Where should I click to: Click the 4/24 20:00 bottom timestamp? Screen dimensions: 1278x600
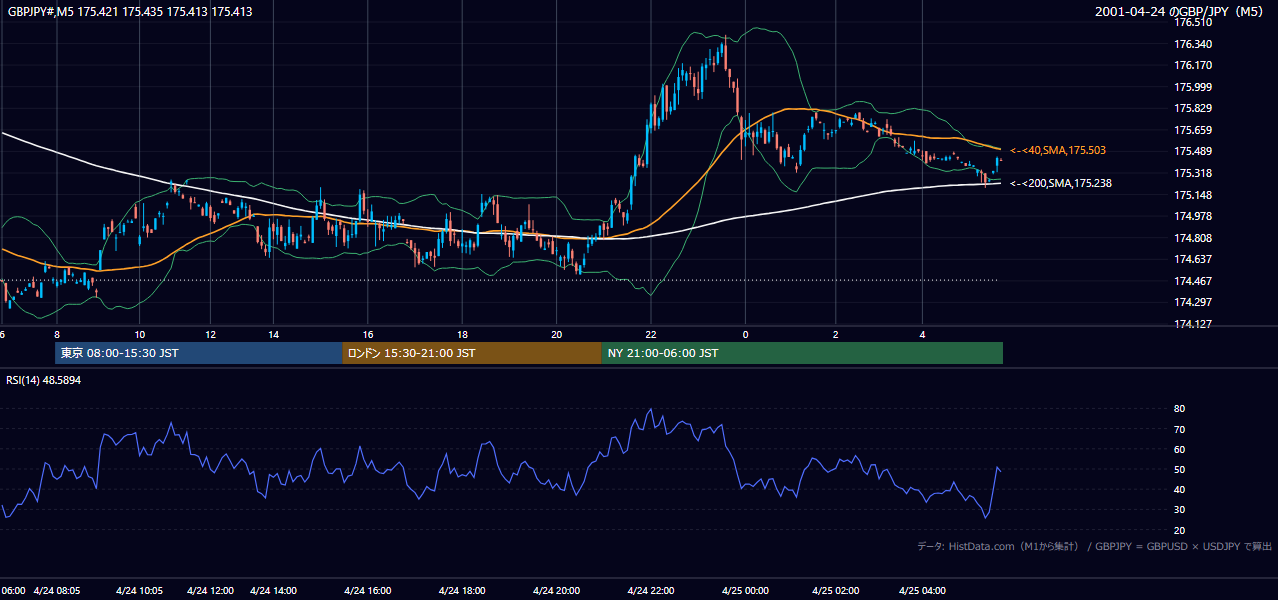(x=557, y=590)
